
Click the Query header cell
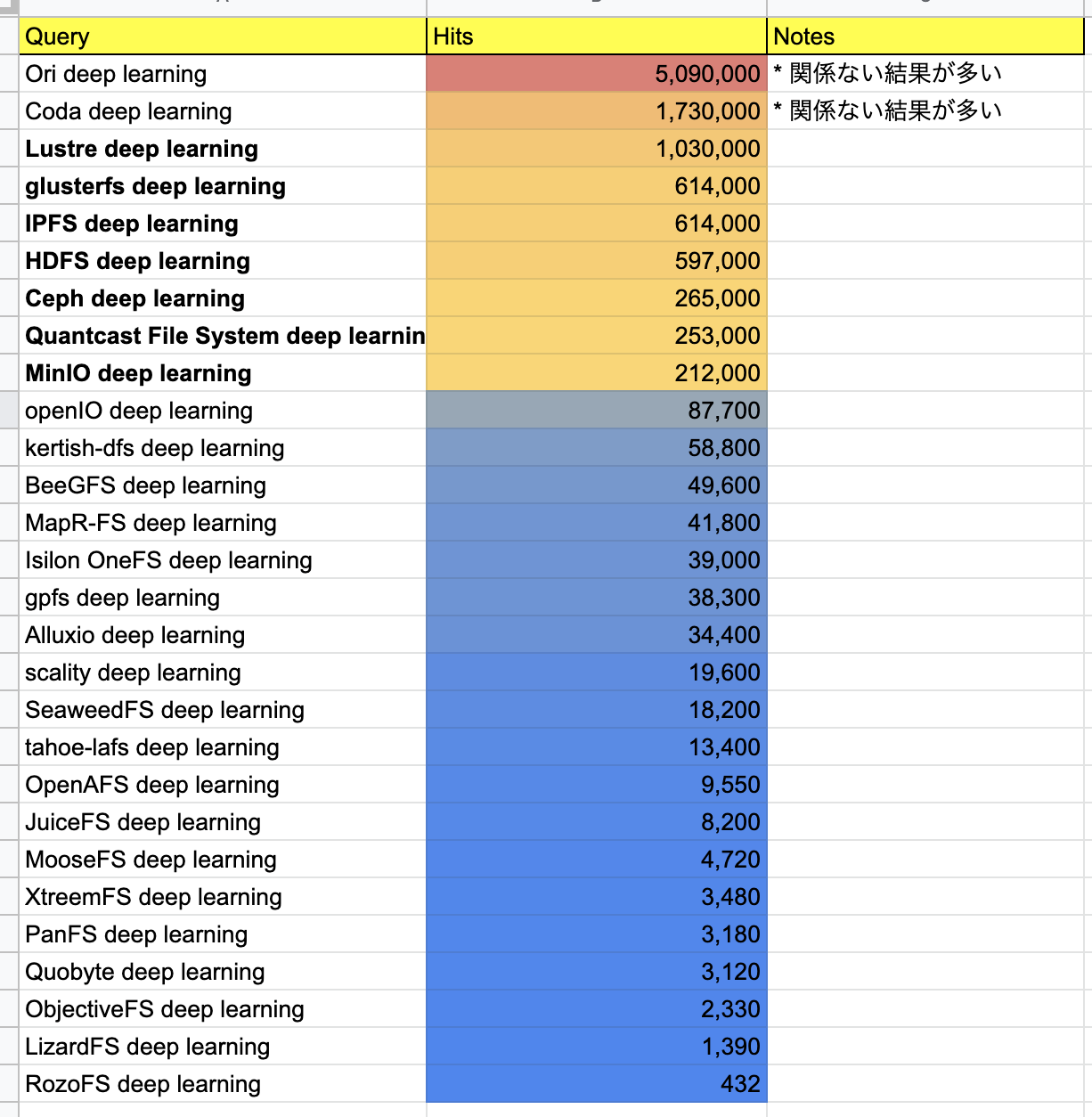[223, 37]
